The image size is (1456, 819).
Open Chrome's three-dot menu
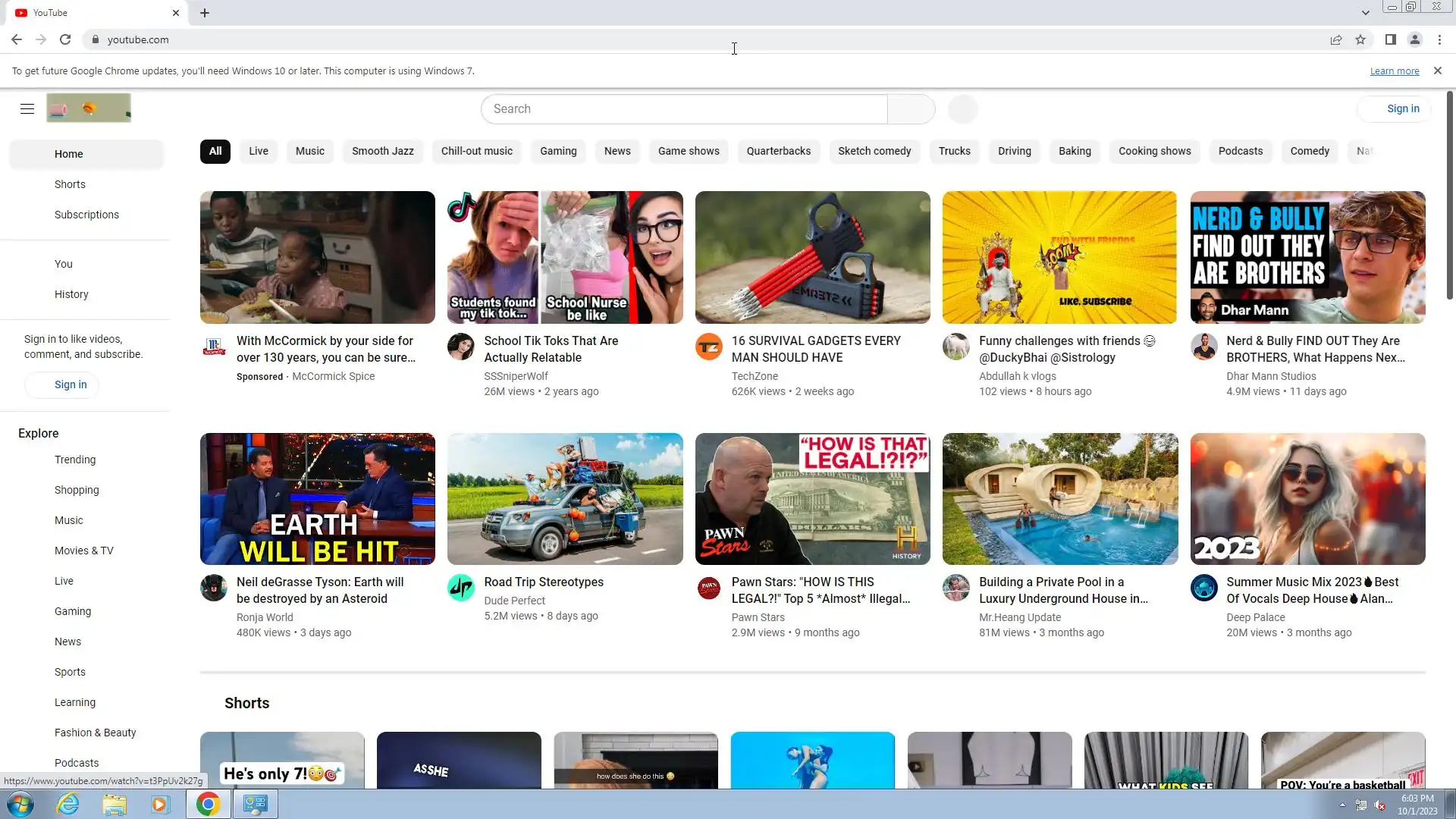click(1439, 39)
